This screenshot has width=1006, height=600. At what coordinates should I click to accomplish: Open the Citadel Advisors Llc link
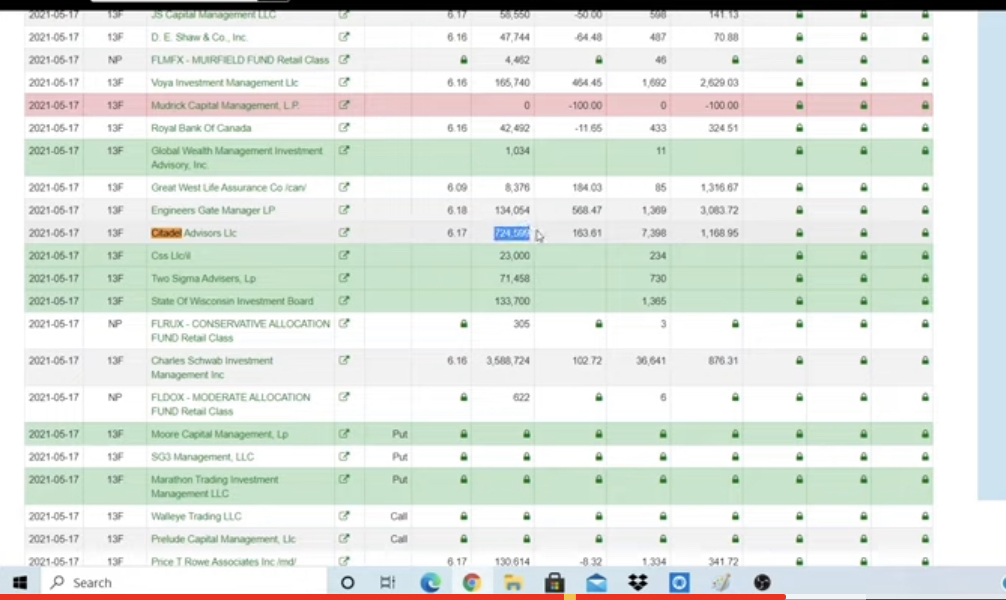click(x=194, y=233)
